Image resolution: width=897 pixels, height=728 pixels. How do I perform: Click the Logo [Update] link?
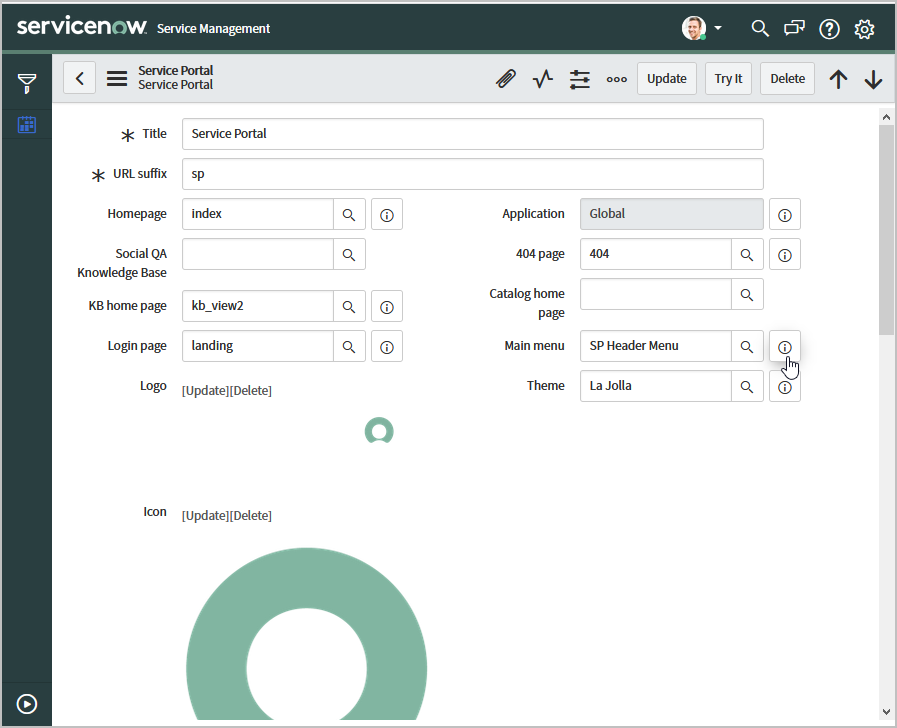(205, 390)
